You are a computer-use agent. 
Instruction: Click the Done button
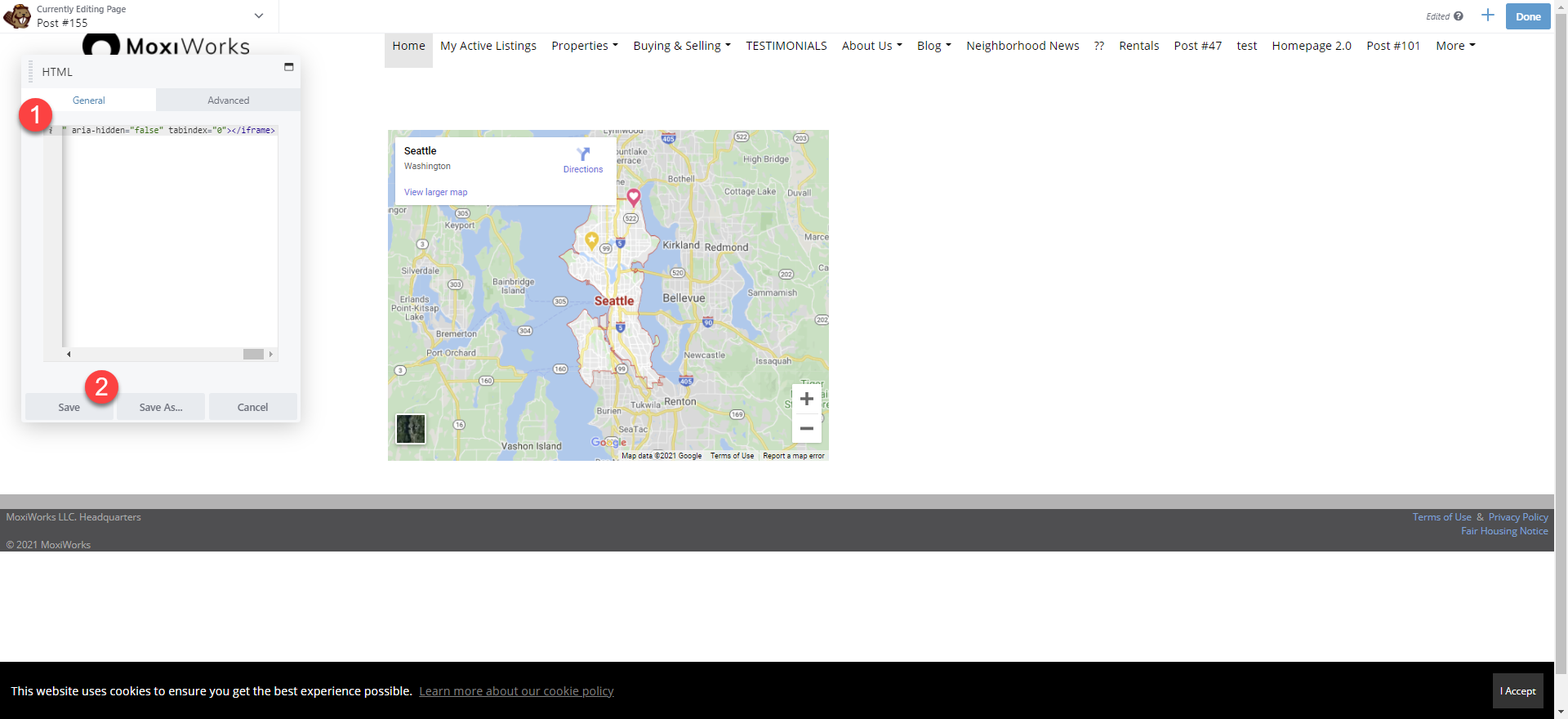tap(1527, 16)
